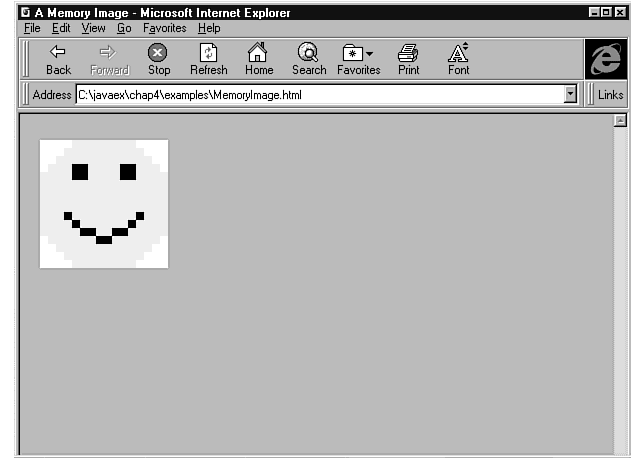Select the View menu
Image resolution: width=632 pixels, height=475 pixels.
tap(93, 28)
